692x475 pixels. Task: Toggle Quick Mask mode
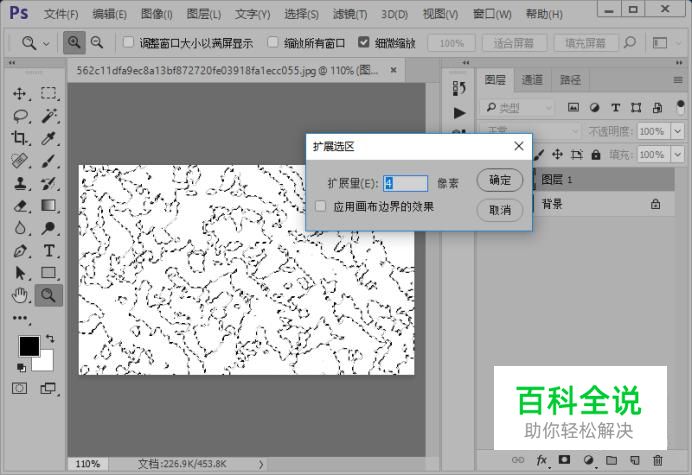pyautogui.click(x=19, y=388)
